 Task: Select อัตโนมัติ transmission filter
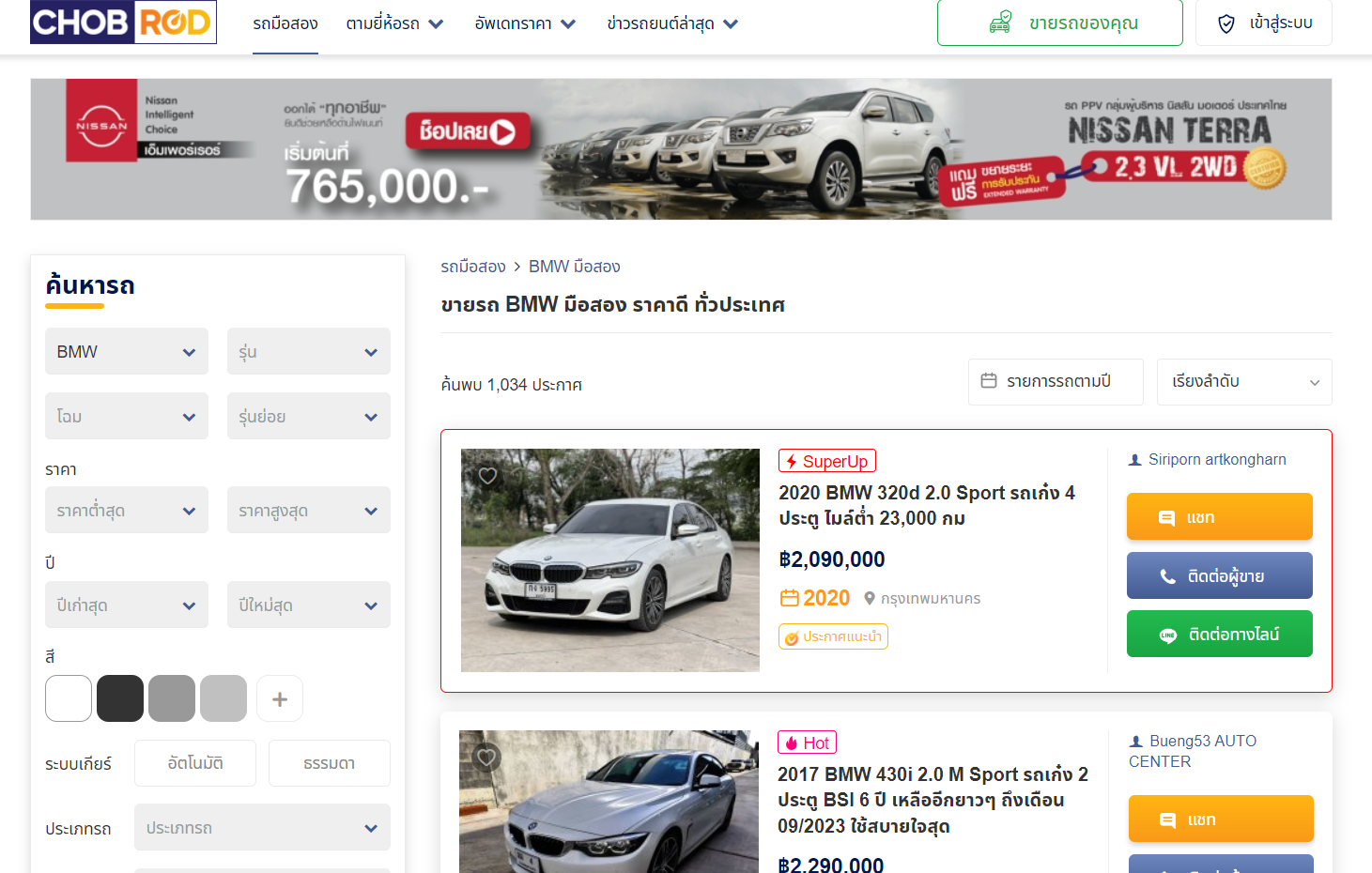click(x=194, y=762)
